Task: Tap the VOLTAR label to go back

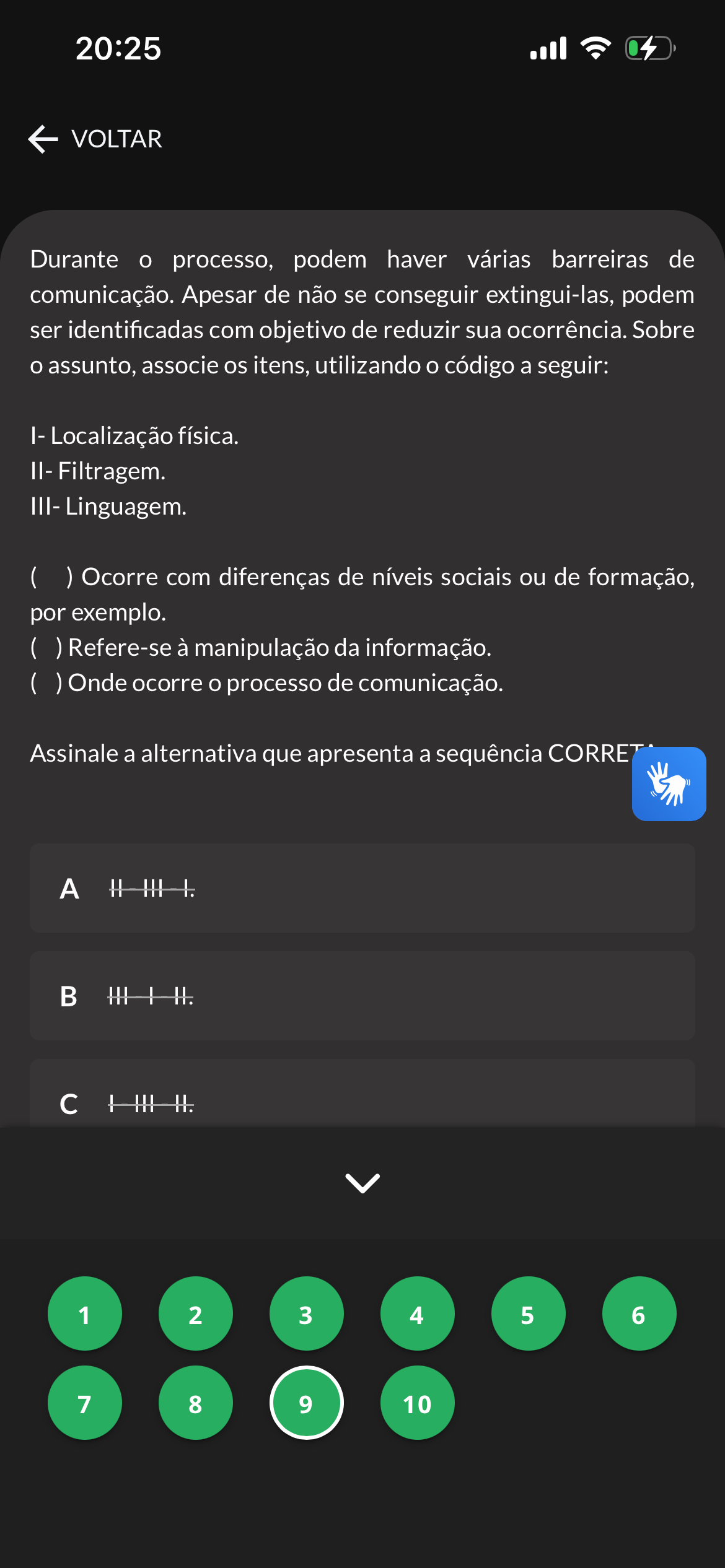Action: [x=117, y=139]
